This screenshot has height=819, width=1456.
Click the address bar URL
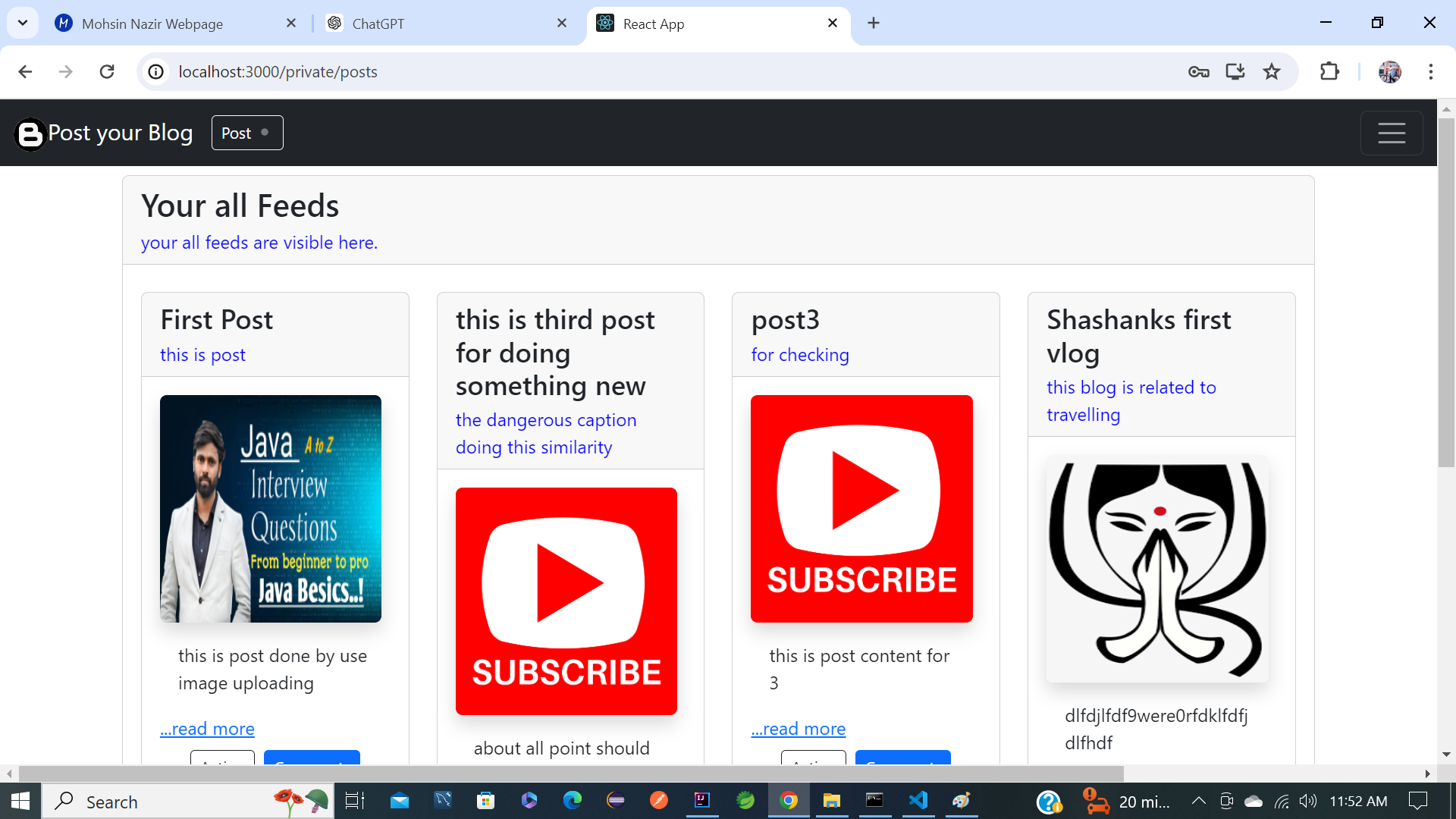tap(278, 71)
